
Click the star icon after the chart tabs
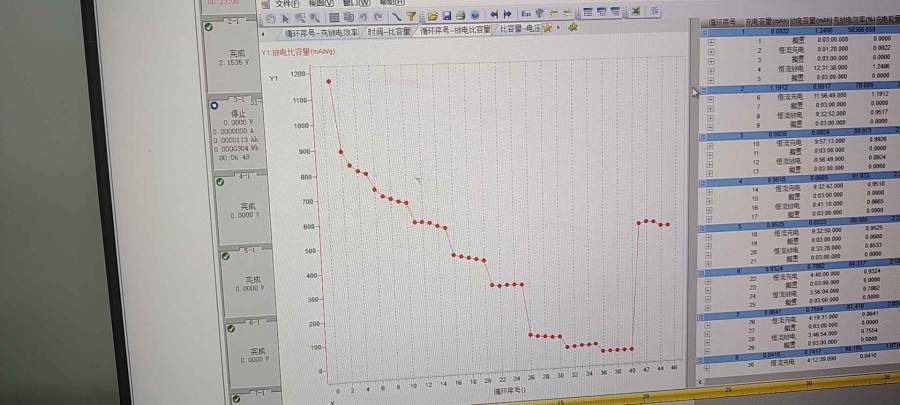coord(547,29)
